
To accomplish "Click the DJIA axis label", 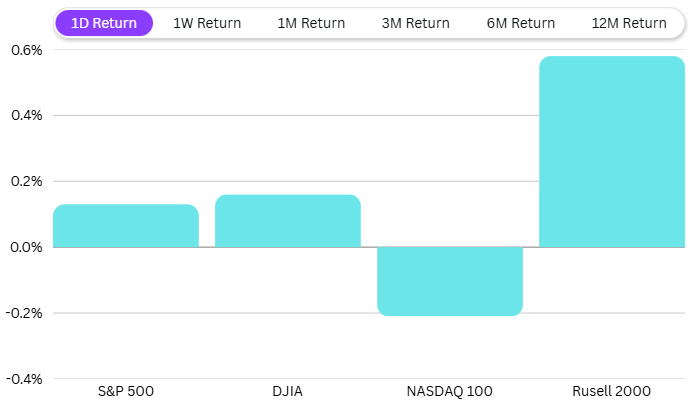I will pos(288,391).
